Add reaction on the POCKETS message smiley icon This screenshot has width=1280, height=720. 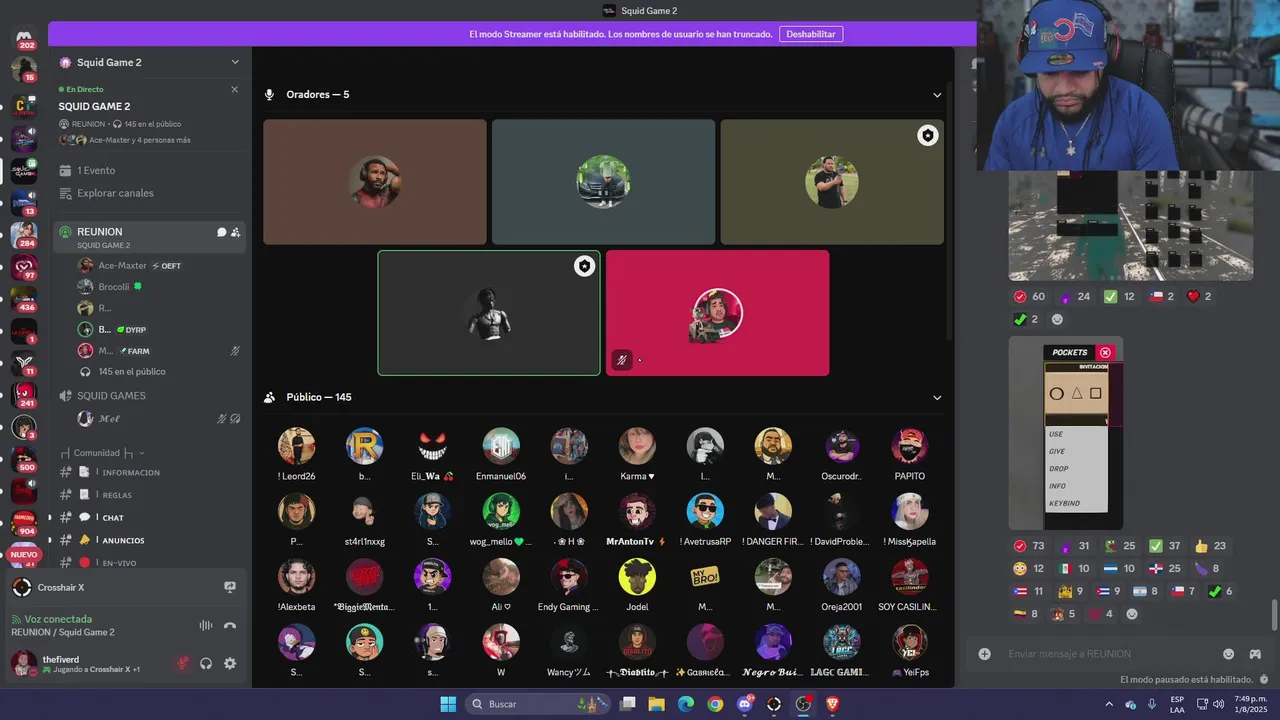pos(1132,614)
